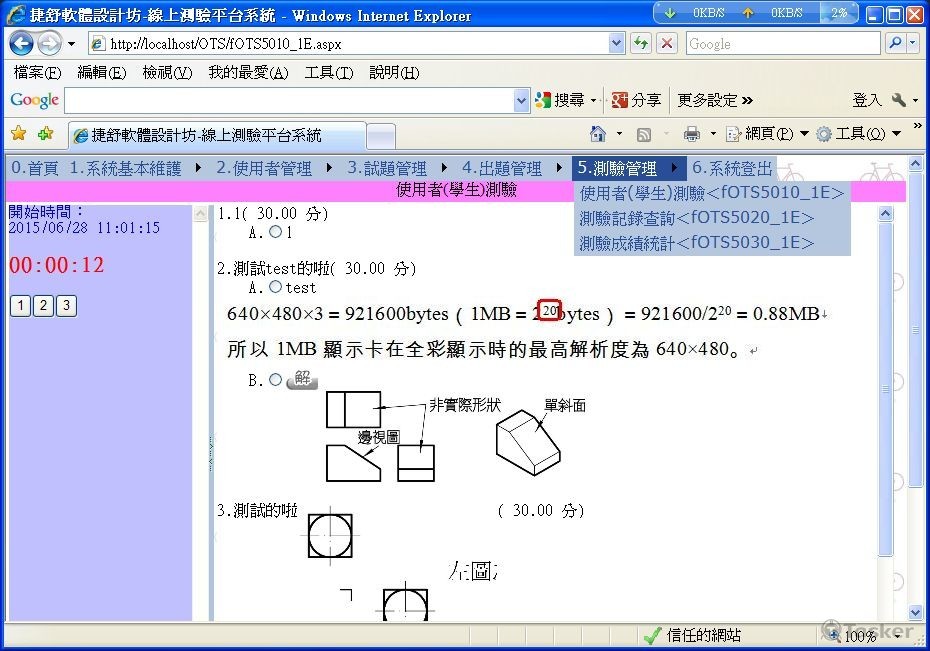Click the Google toolbar wrench icon

[x=898, y=100]
